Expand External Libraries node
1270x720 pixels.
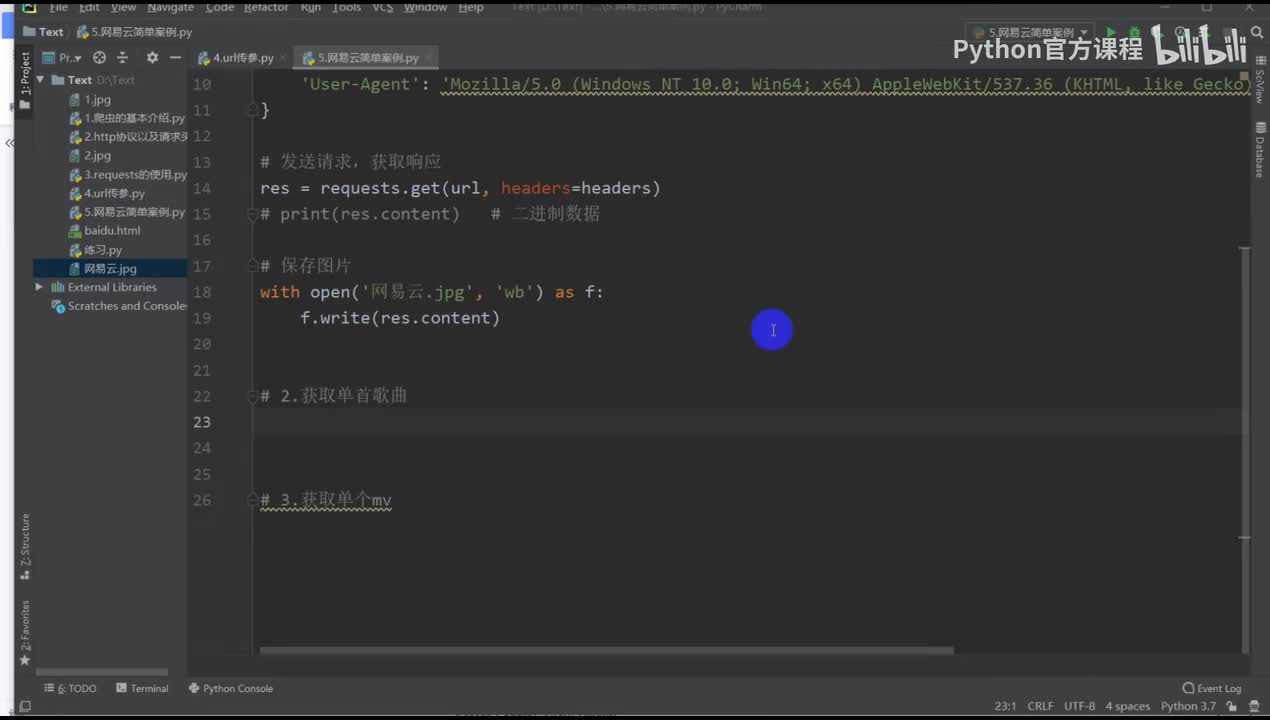tap(40, 287)
